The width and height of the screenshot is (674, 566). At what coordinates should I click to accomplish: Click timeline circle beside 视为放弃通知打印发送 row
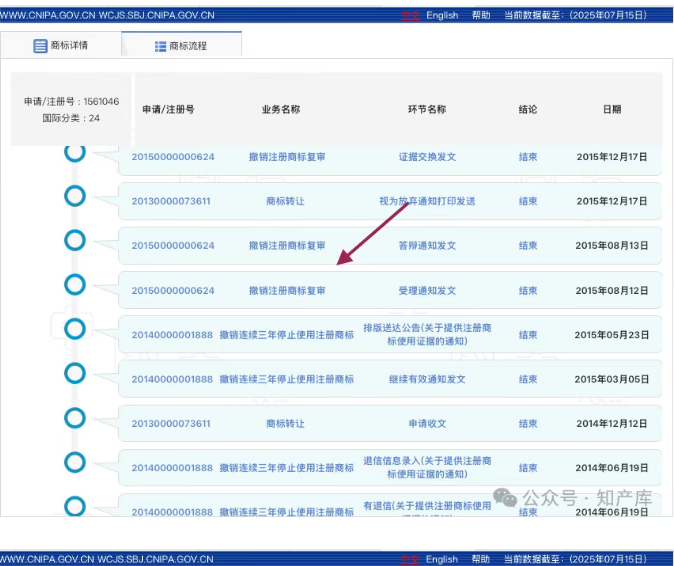(75, 196)
